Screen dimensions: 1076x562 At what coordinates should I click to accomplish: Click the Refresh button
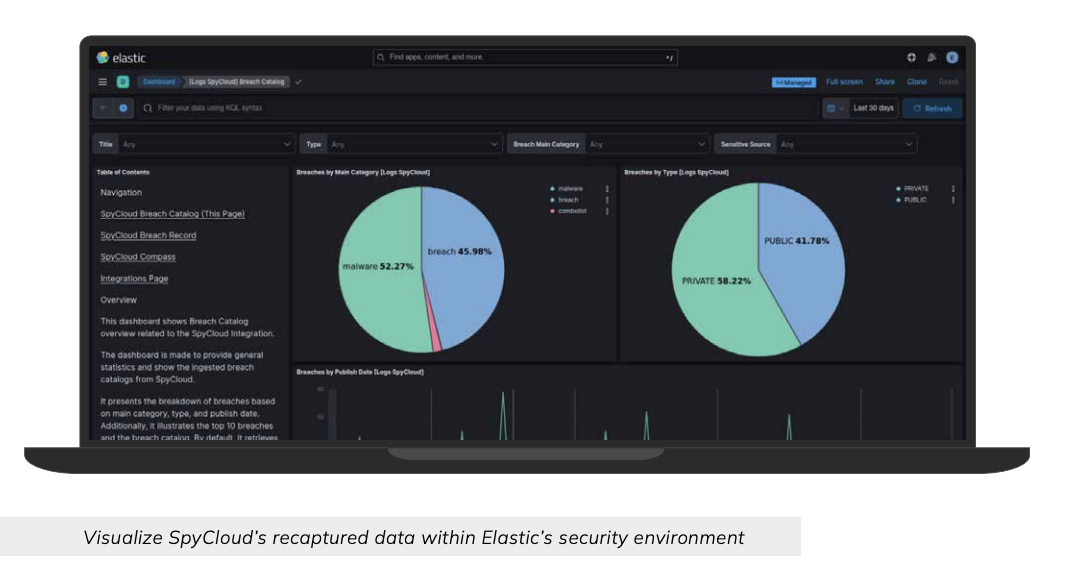point(933,108)
